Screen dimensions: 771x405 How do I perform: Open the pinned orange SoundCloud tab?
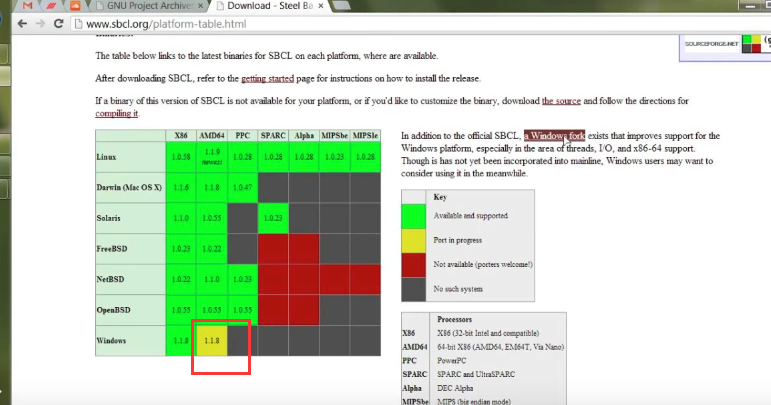(75, 6)
